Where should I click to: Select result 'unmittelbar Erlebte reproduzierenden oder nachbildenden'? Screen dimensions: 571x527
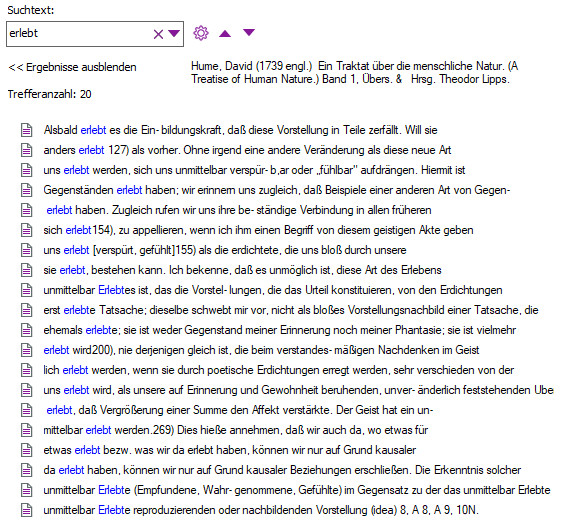coord(261,510)
